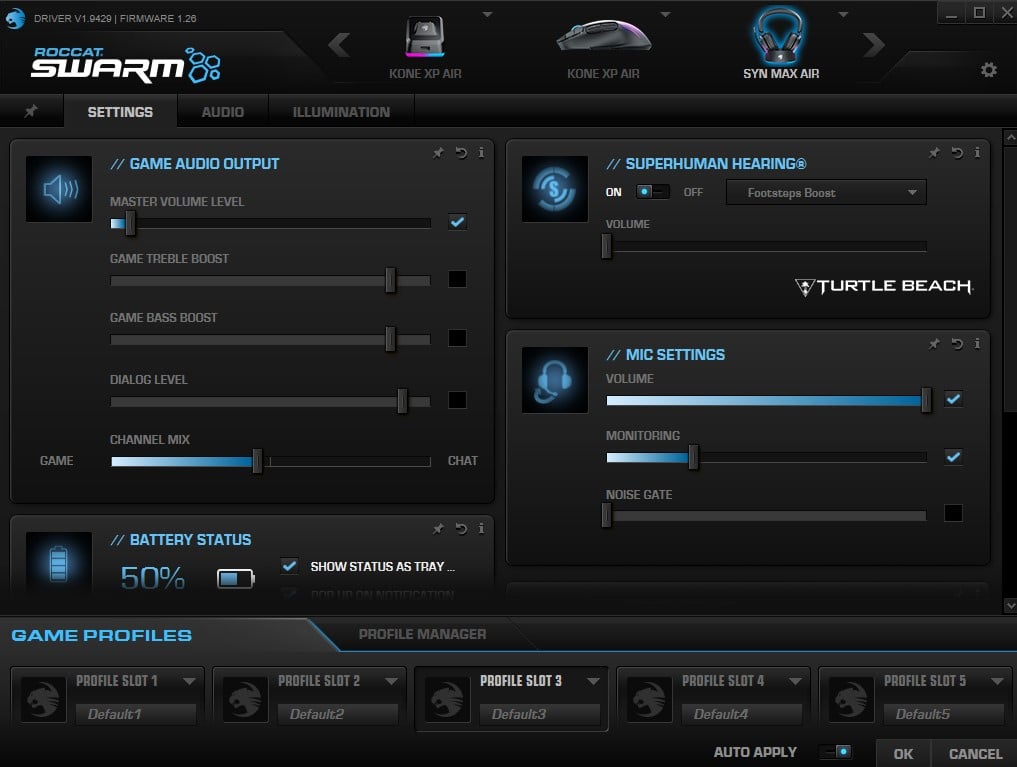
Task: Uncheck Mic Monitoring checkbox
Action: pyautogui.click(x=953, y=457)
